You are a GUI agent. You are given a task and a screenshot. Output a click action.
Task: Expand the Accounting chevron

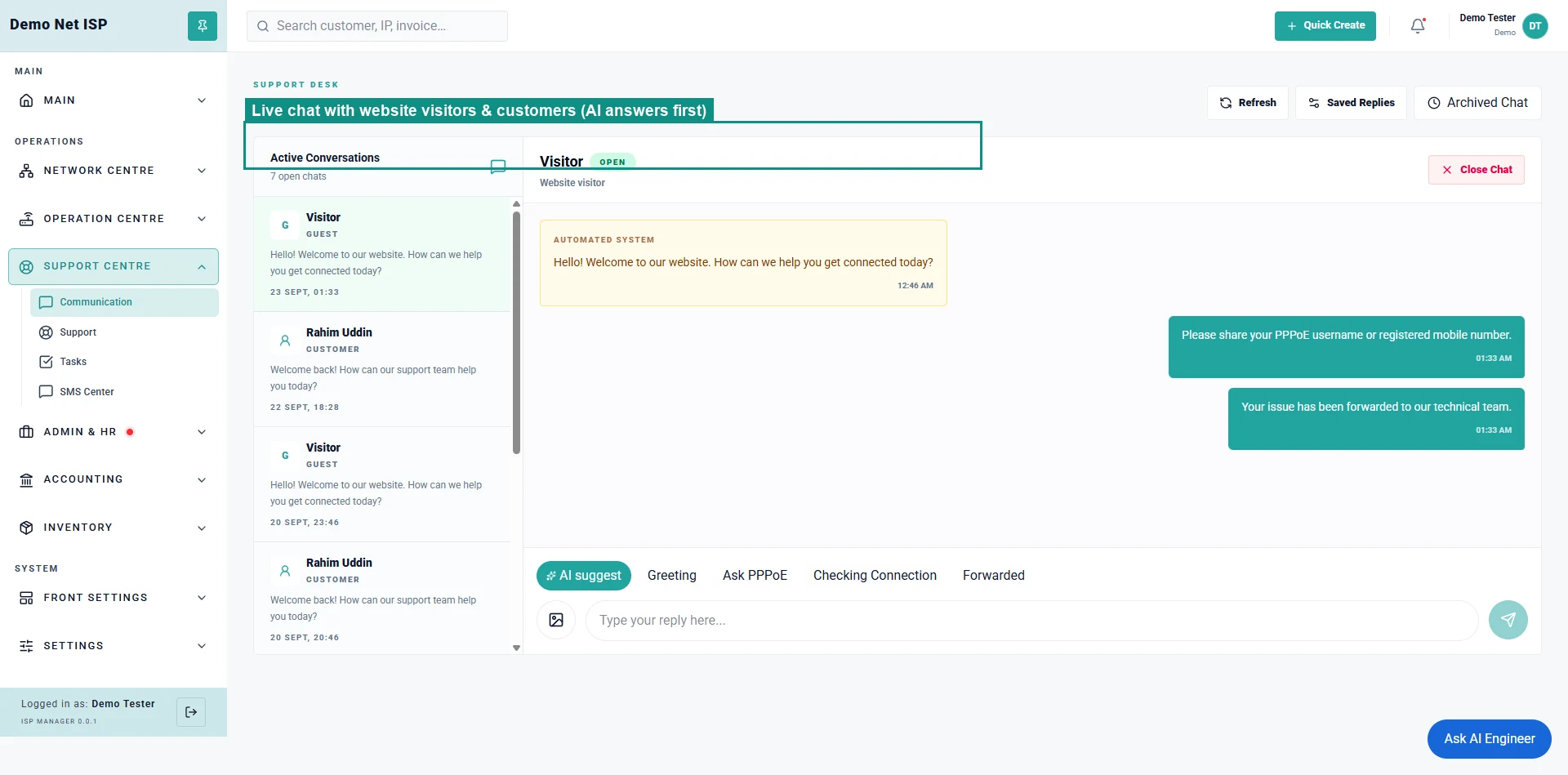click(202, 479)
